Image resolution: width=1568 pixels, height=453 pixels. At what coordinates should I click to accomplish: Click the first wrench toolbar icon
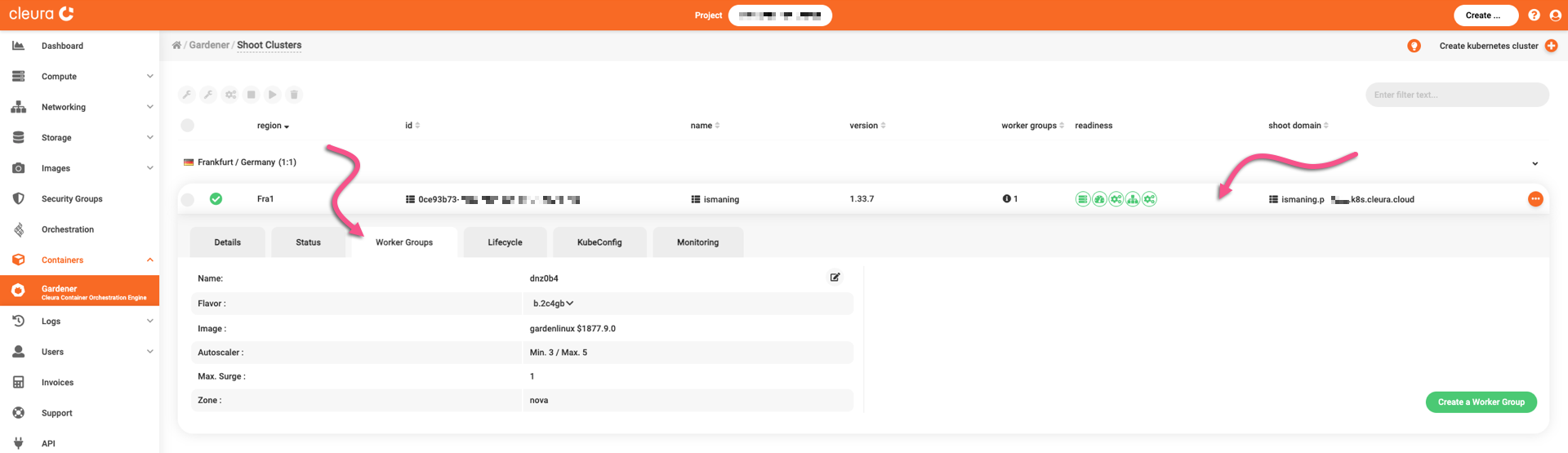(x=187, y=95)
